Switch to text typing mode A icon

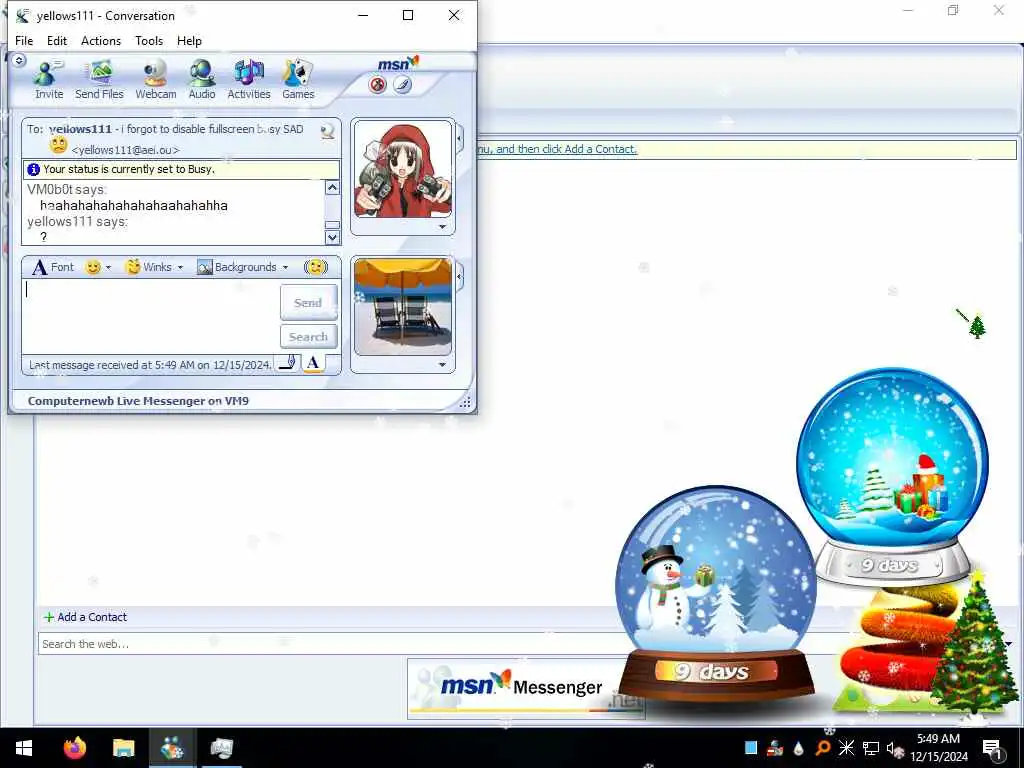coord(313,363)
